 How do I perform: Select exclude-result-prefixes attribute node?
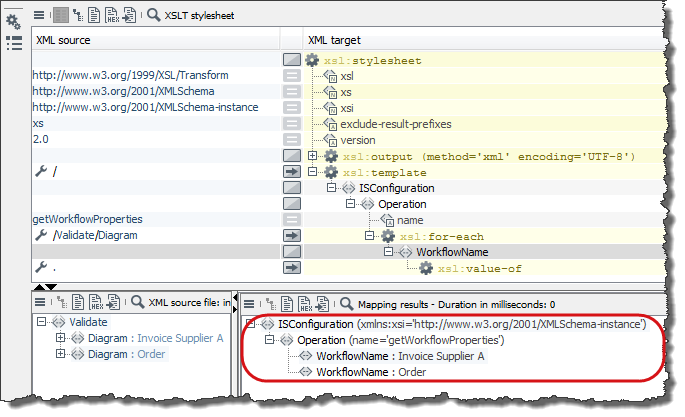click(x=396, y=124)
